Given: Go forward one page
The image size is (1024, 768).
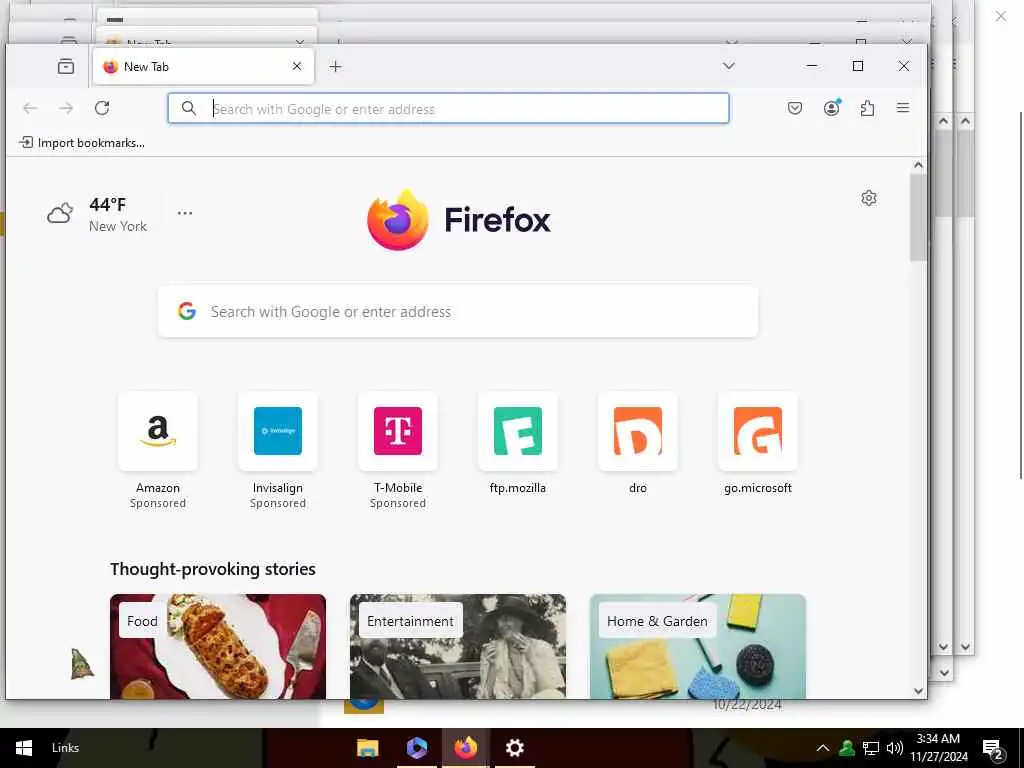Looking at the screenshot, I should [x=66, y=108].
